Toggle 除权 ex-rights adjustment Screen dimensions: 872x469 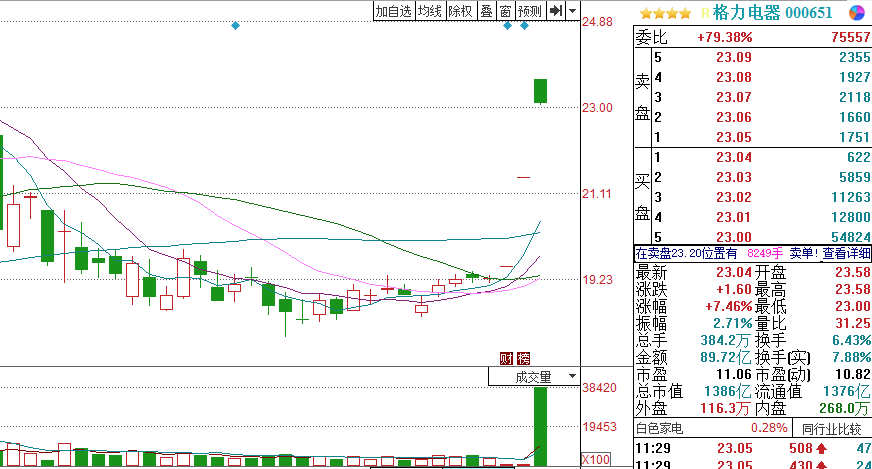pos(460,11)
